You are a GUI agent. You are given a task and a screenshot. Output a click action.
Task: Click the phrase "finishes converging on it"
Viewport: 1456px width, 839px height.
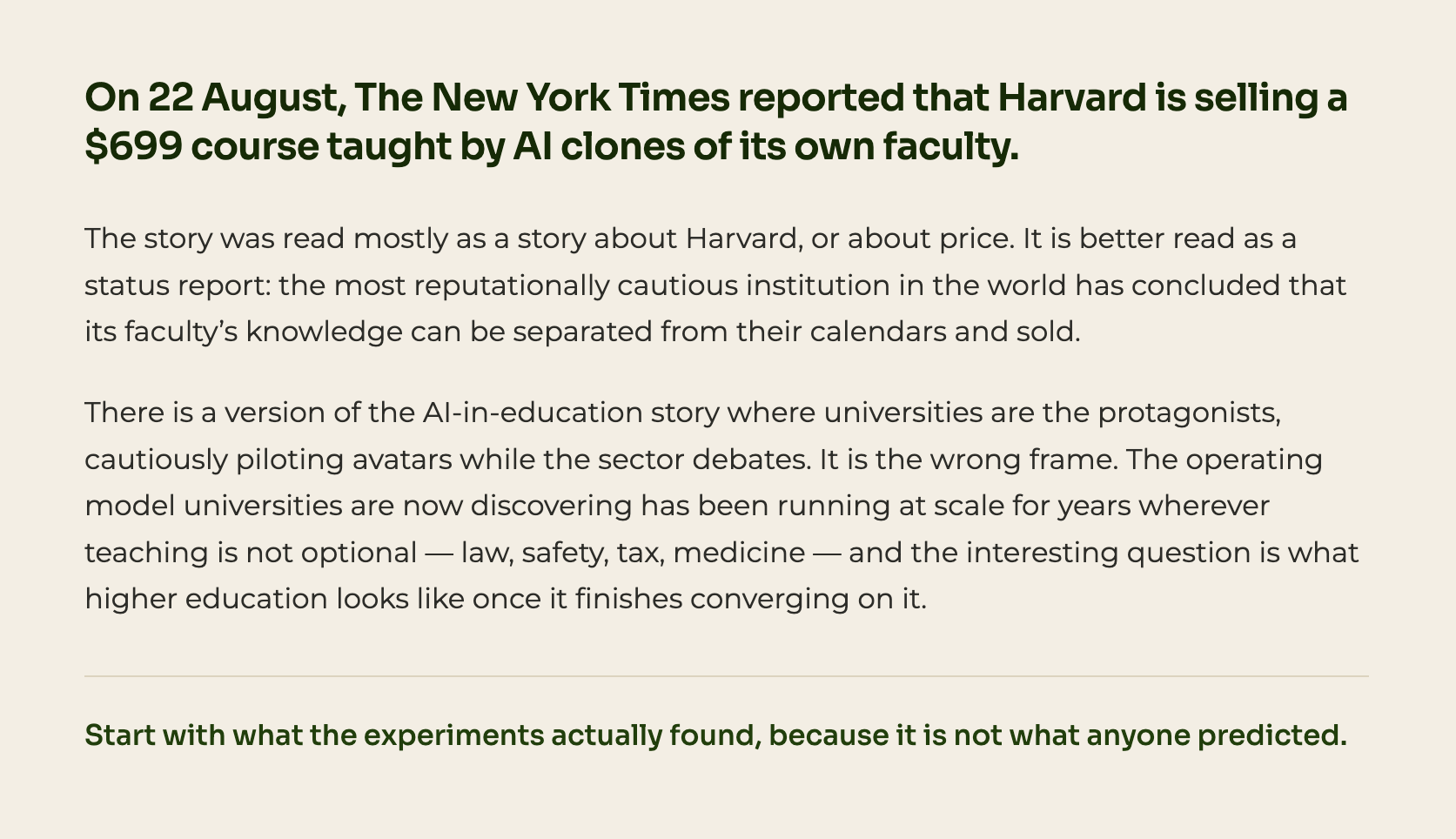click(749, 600)
